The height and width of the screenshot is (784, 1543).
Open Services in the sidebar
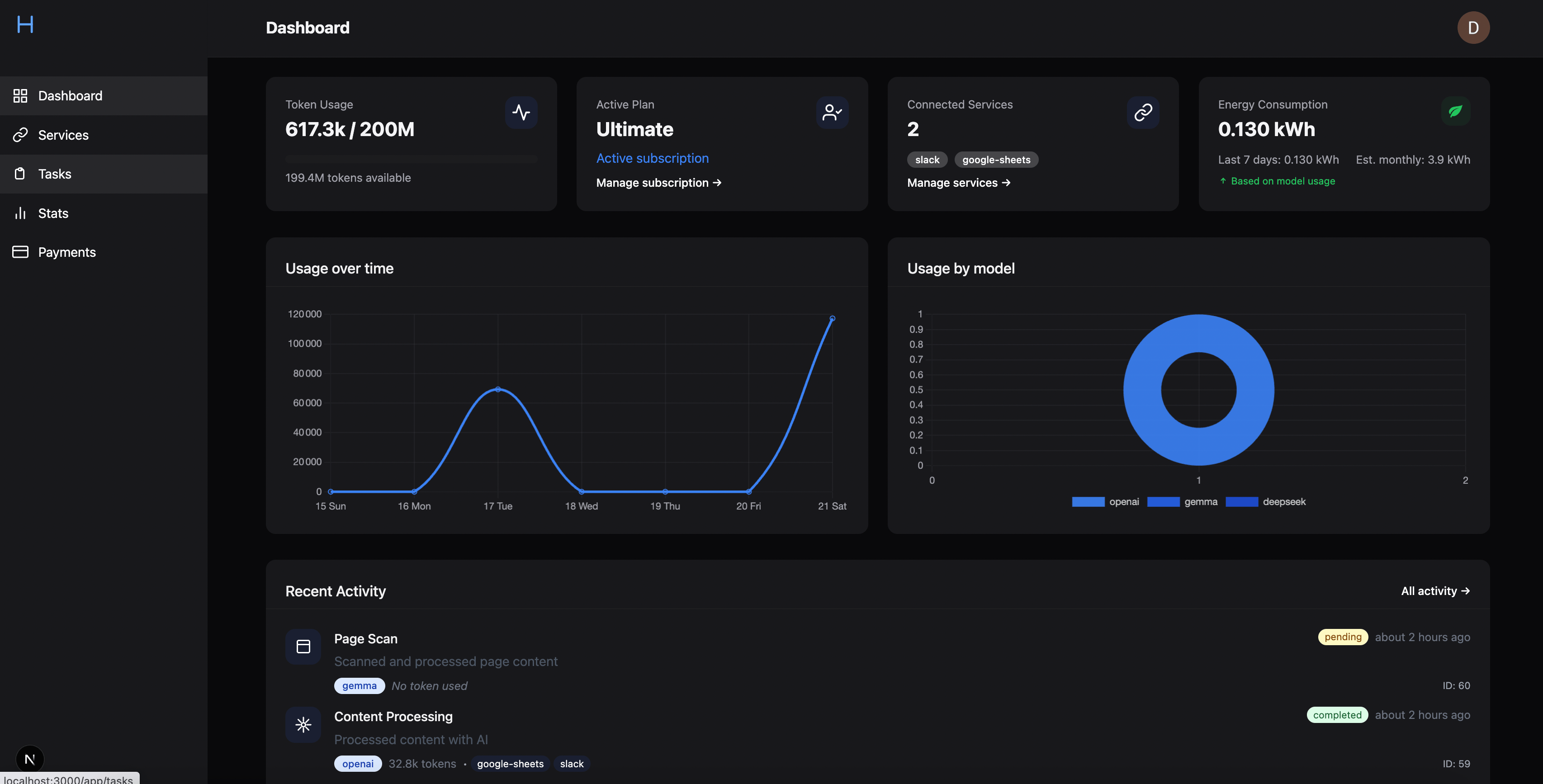(x=63, y=135)
